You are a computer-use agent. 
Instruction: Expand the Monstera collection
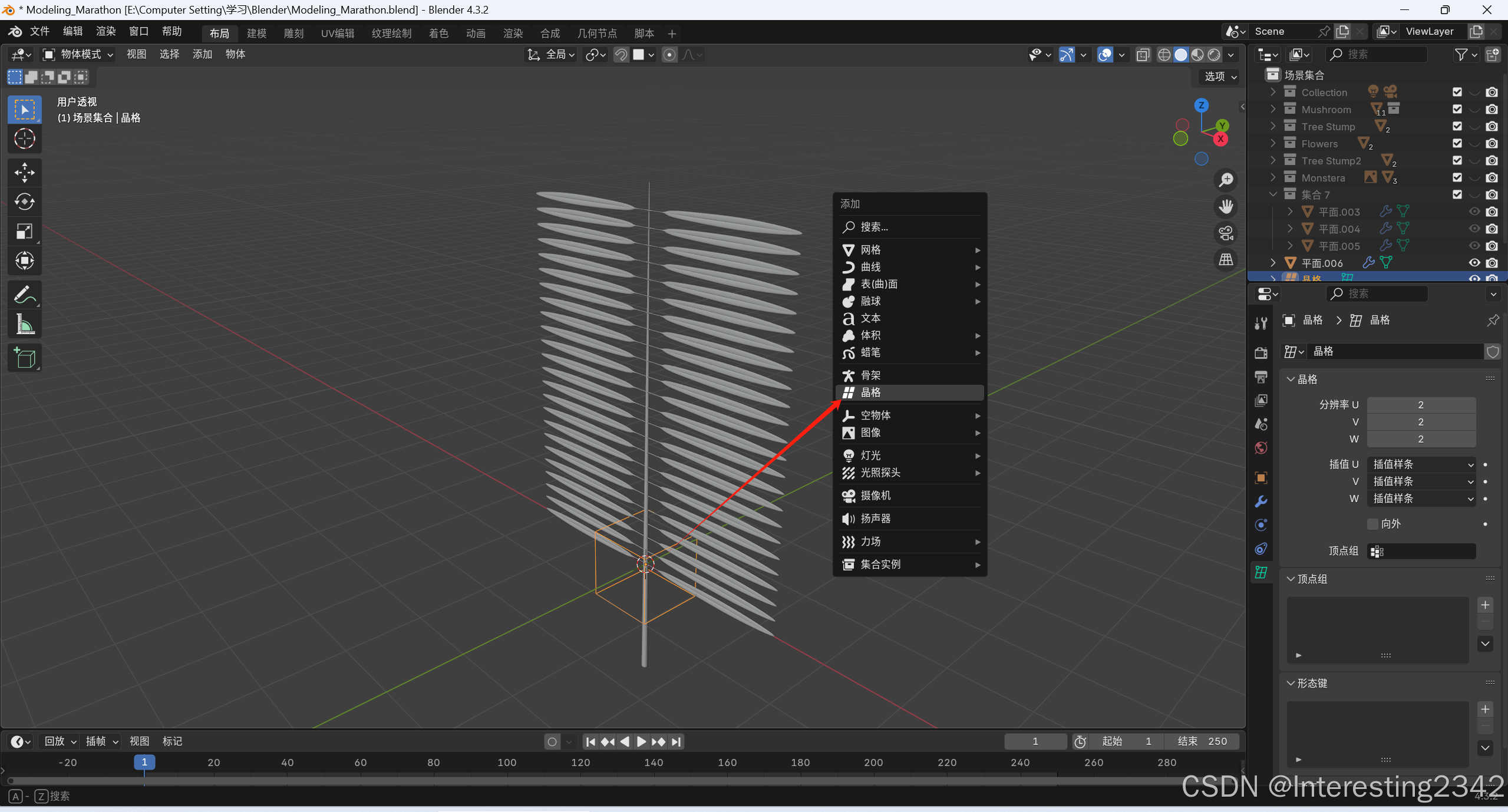[1273, 177]
